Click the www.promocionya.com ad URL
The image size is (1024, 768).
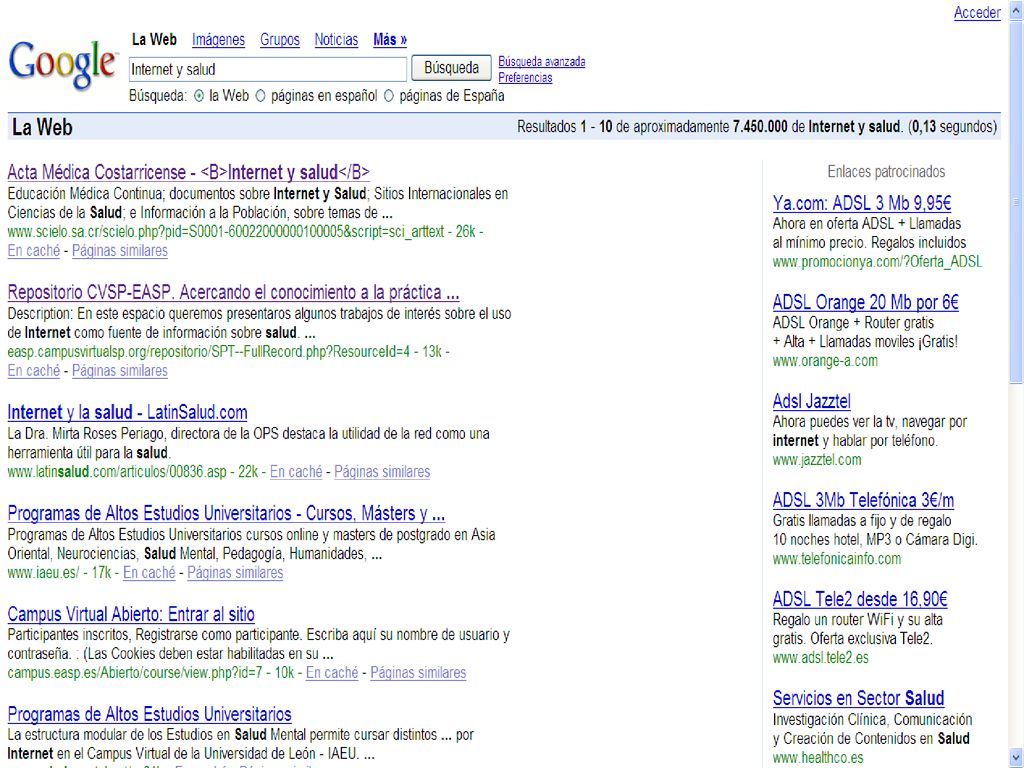877,263
